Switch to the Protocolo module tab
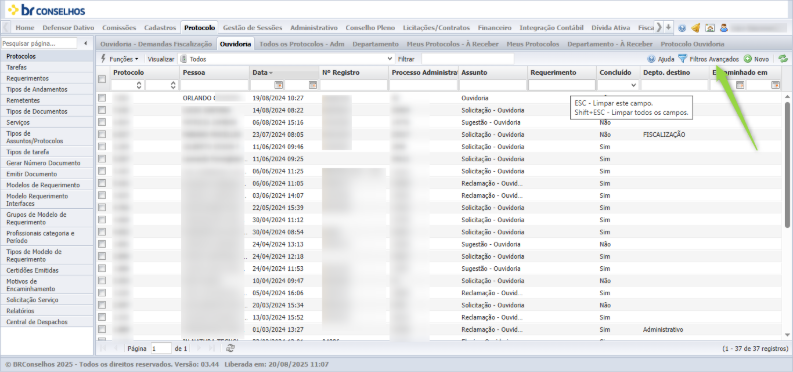 200,28
